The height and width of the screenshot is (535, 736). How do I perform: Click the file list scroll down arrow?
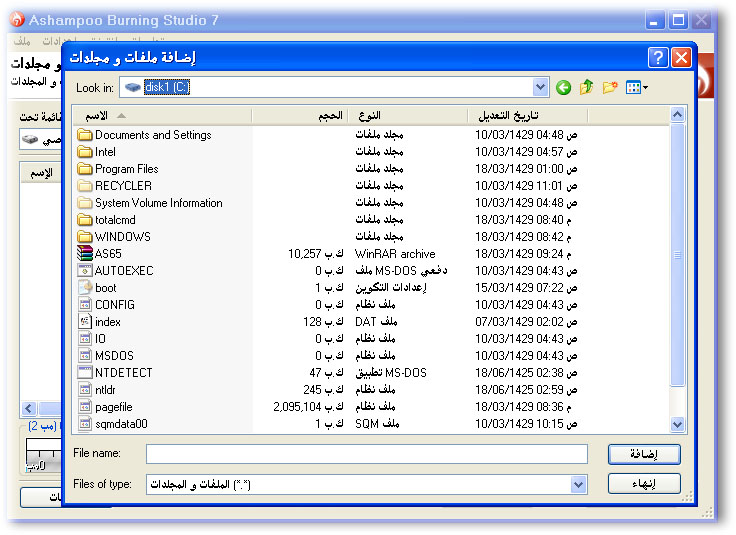click(677, 424)
